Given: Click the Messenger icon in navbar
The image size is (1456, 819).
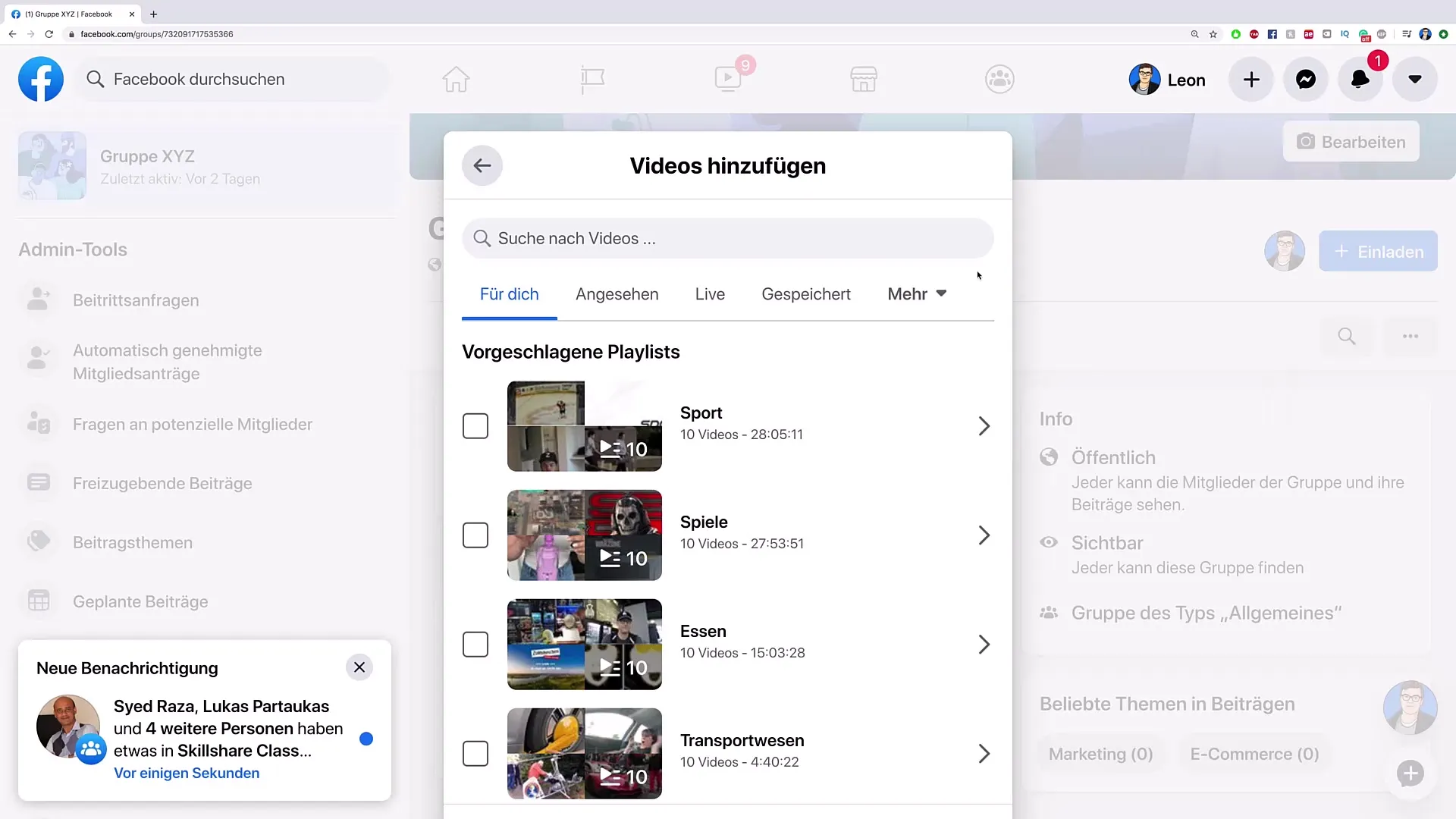Looking at the screenshot, I should (1305, 79).
